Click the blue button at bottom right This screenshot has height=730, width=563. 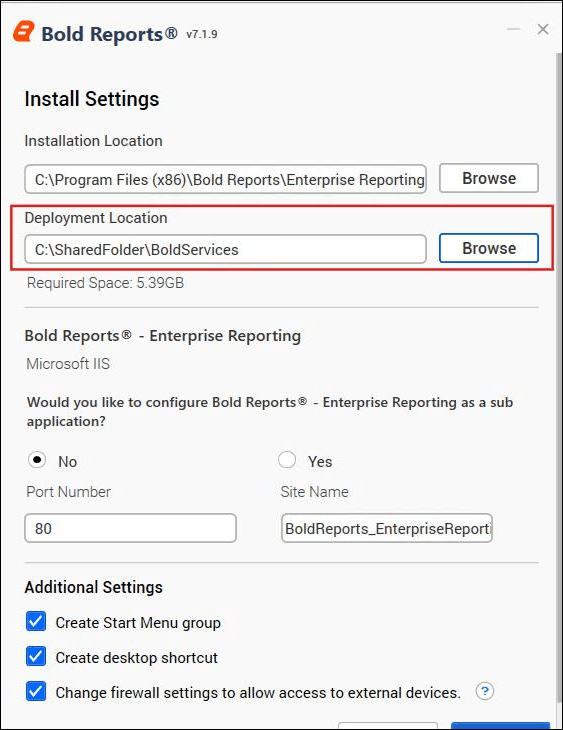tap(501, 726)
